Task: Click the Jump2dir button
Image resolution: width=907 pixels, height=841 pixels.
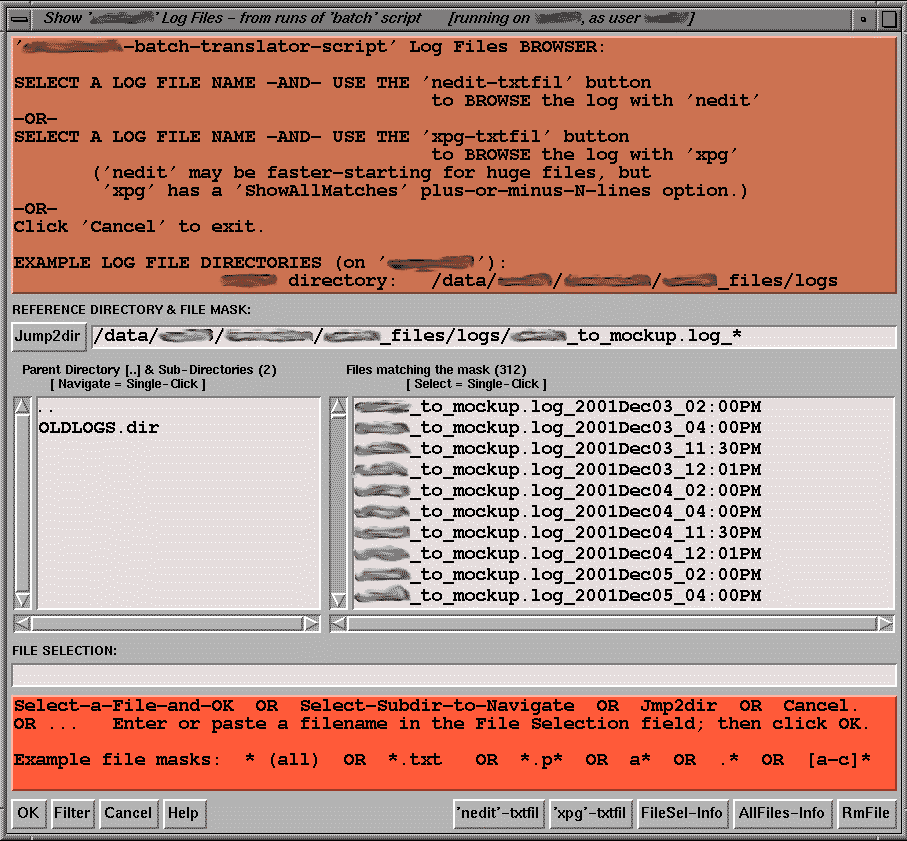Action: 49,337
